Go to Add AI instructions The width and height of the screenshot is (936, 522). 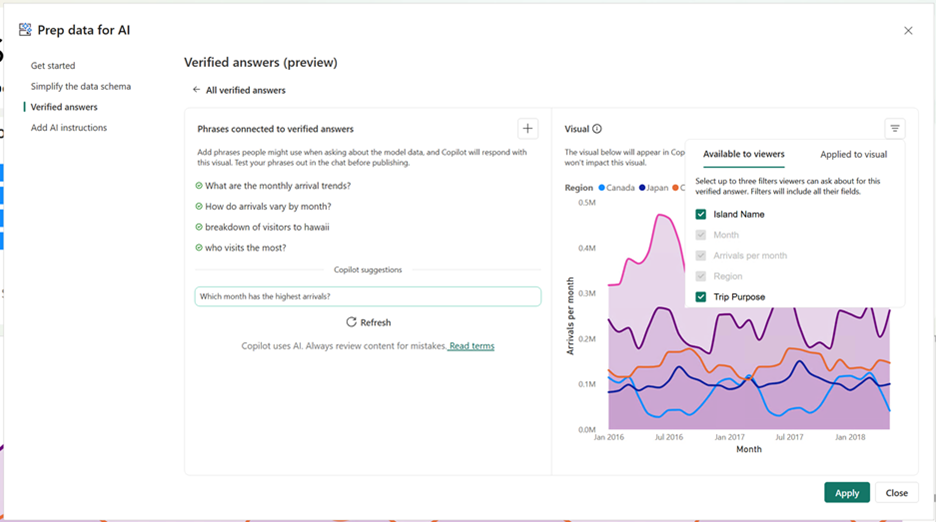68,128
